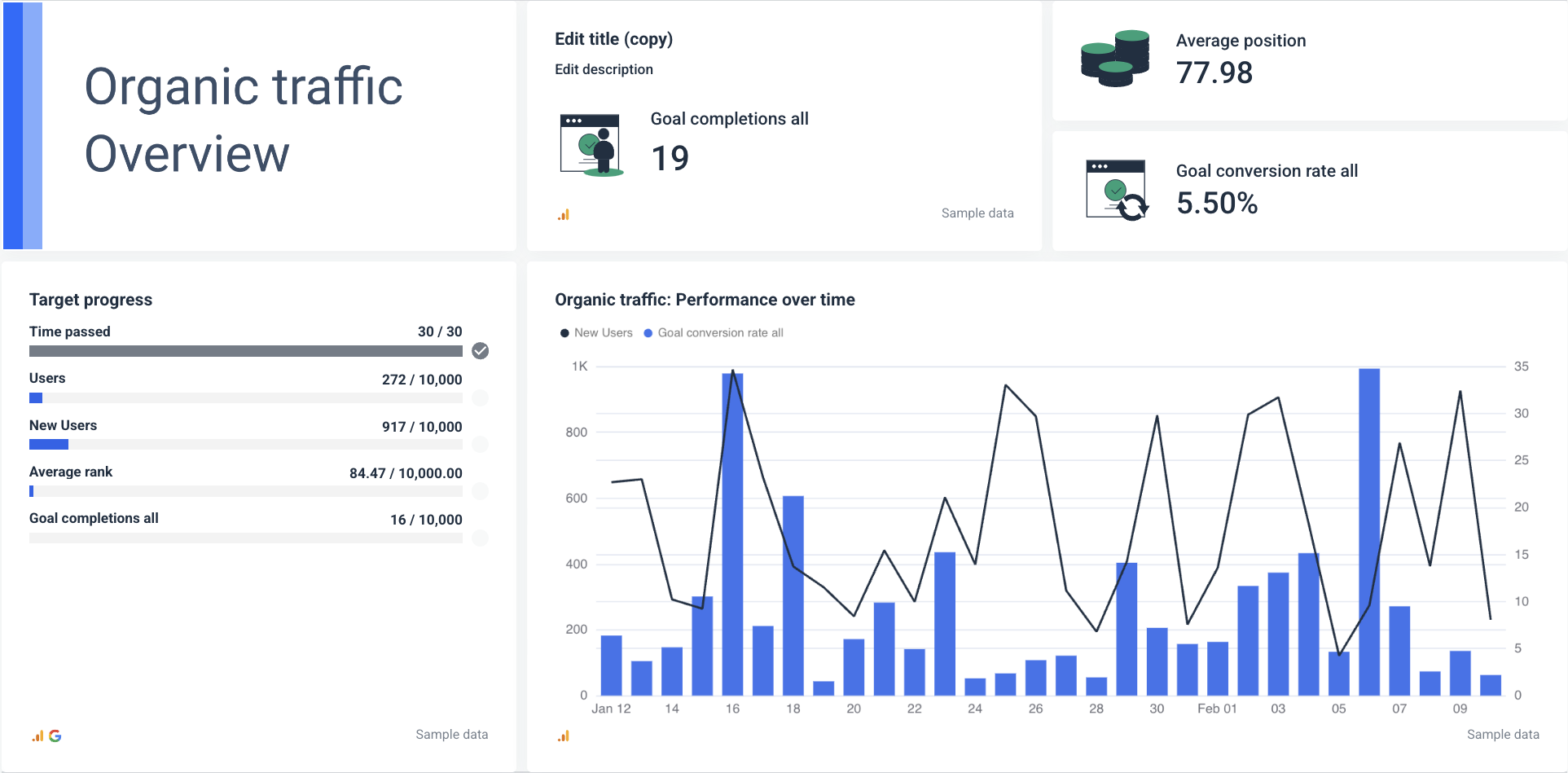Toggle the Goal conversion rate all legend item
The width and height of the screenshot is (1568, 773).
[714, 333]
